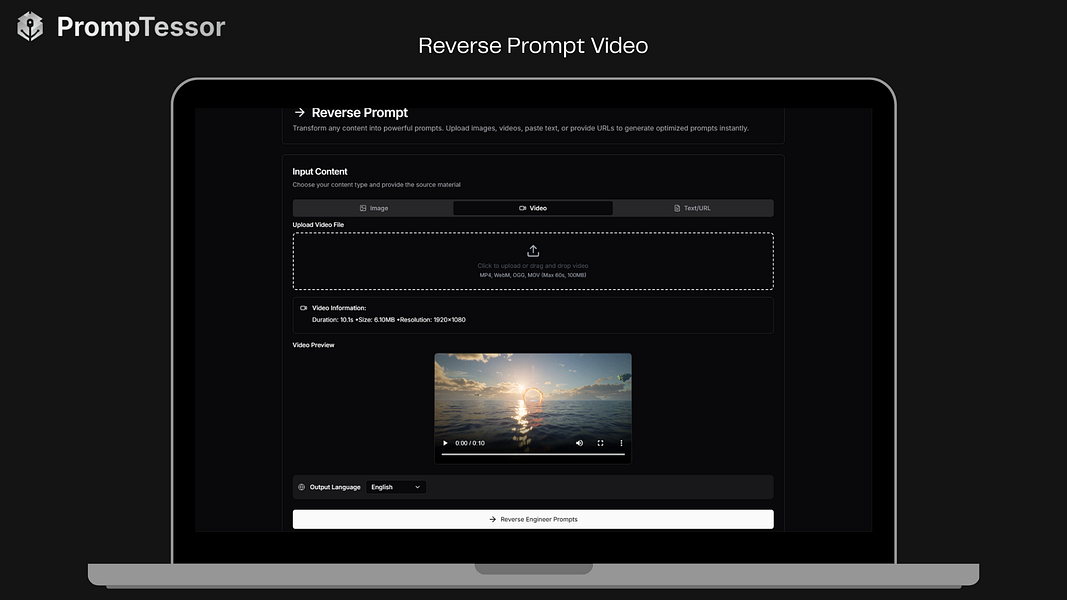Click the dropdown chevron next to English
Screen dimensions: 1067x600
pyautogui.click(x=416, y=487)
